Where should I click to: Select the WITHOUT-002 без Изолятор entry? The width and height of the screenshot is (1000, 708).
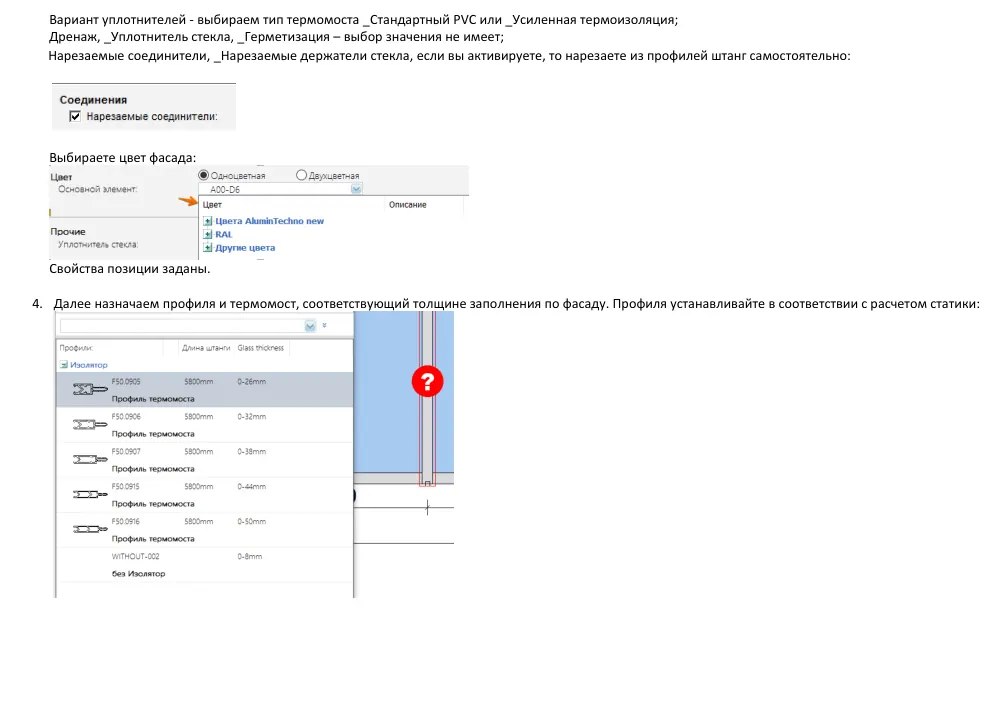(205, 565)
